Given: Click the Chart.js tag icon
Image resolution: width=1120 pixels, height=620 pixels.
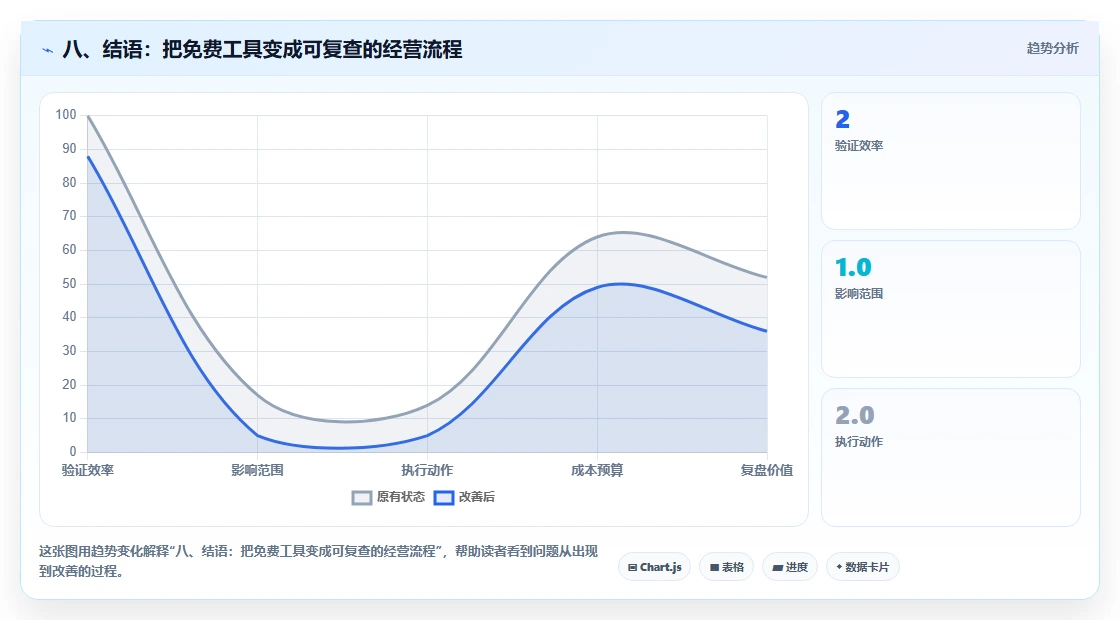Looking at the screenshot, I should [x=632, y=568].
